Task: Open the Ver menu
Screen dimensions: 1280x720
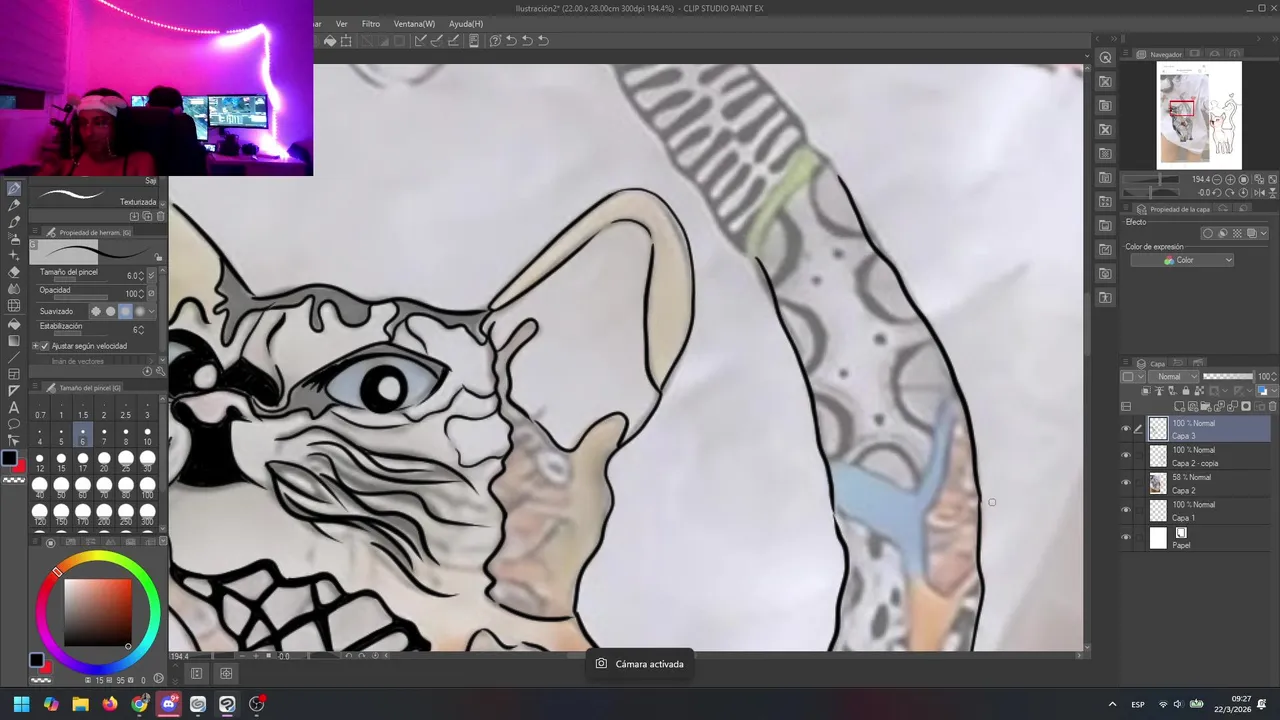Action: [342, 24]
